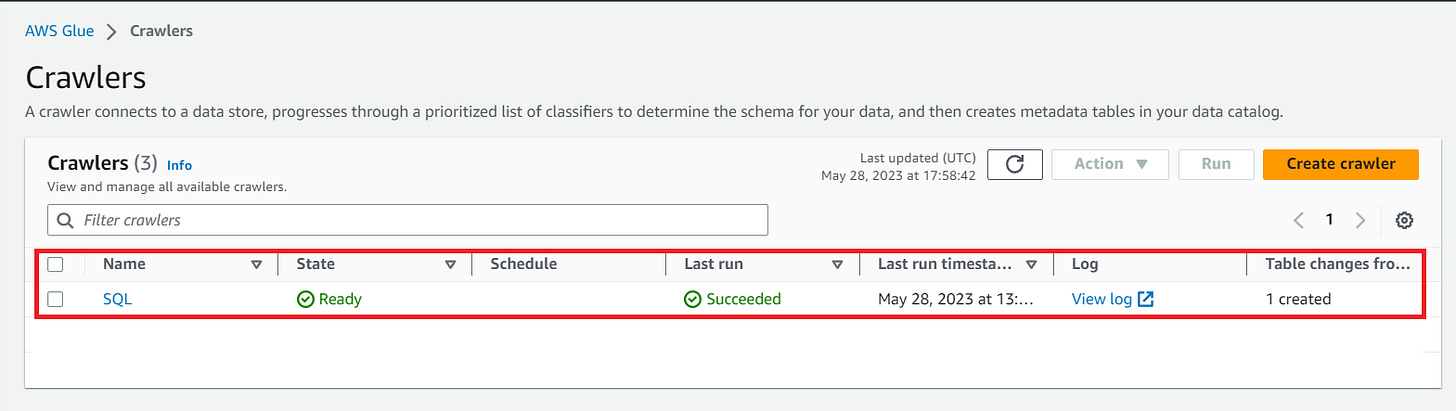The height and width of the screenshot is (411, 1456).
Task: Focus the Filter crawlers search field
Action: 408,220
